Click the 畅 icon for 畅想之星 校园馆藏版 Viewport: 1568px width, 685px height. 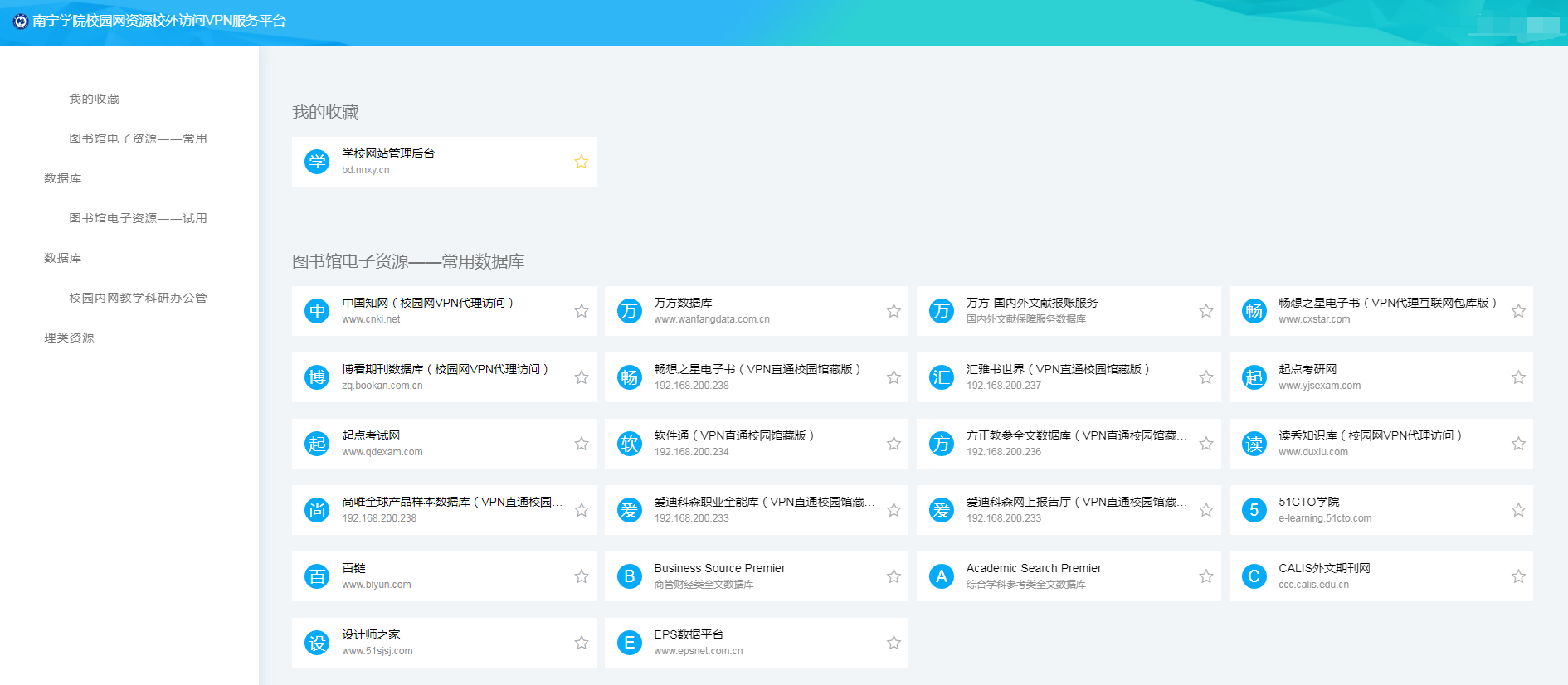[629, 377]
